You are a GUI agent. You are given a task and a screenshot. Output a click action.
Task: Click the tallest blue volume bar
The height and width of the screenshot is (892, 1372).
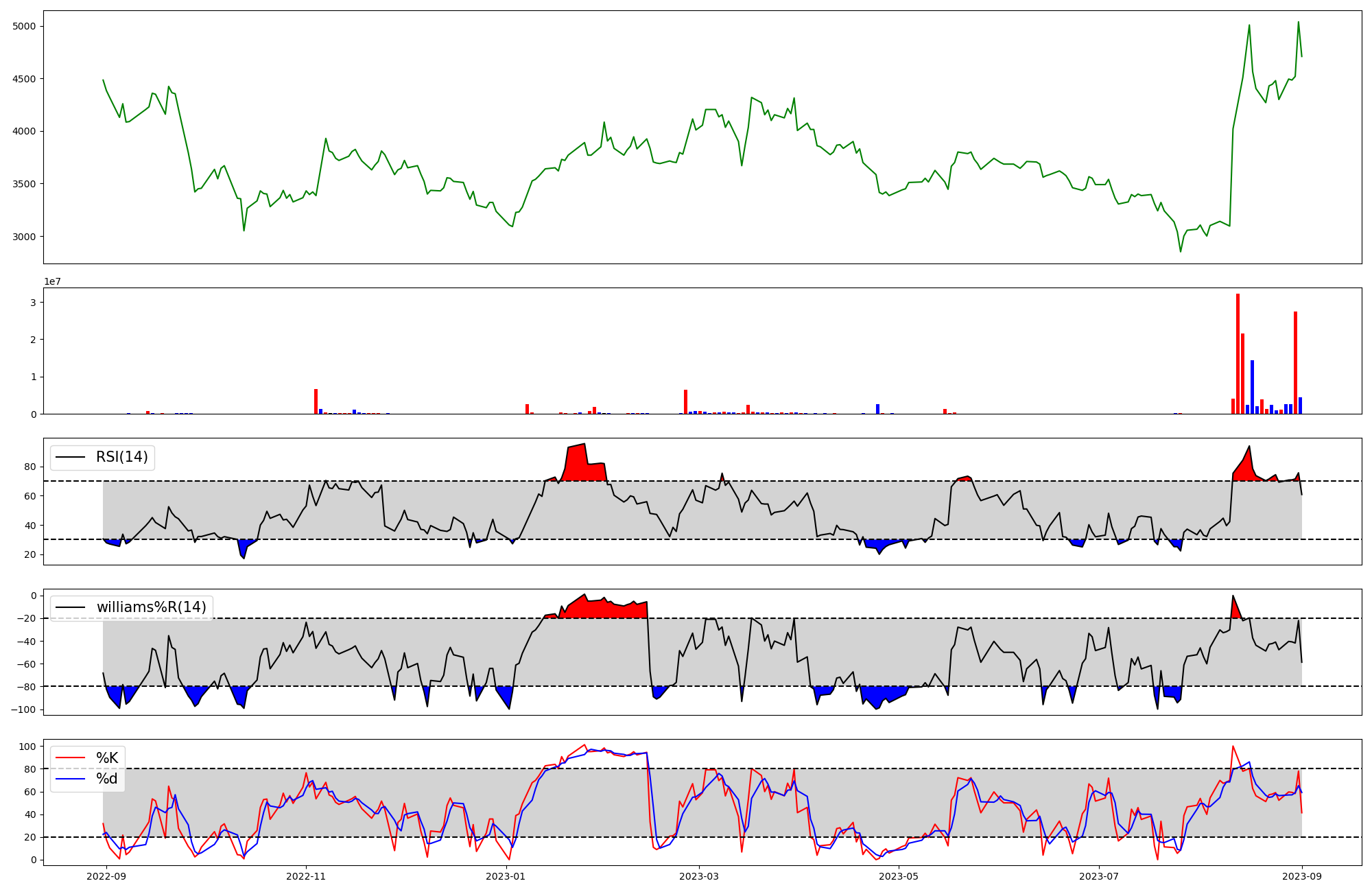click(1252, 388)
